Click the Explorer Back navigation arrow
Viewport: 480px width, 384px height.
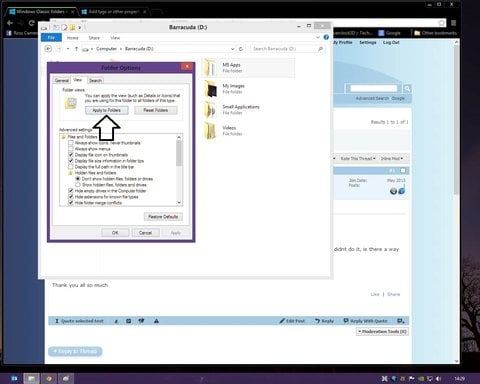pos(48,49)
